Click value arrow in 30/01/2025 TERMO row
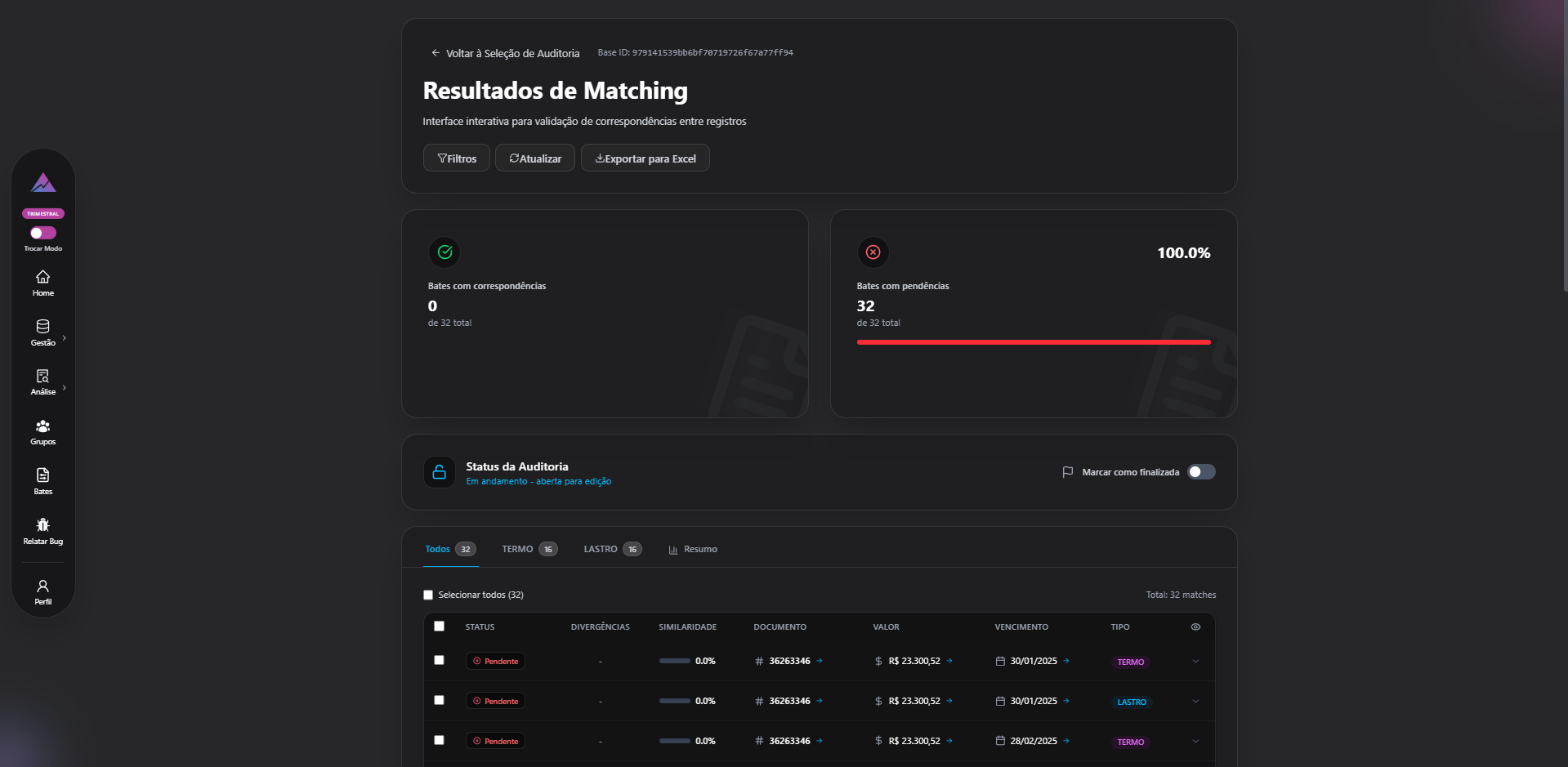Screen dimensions: 1568x767 (x=949, y=661)
